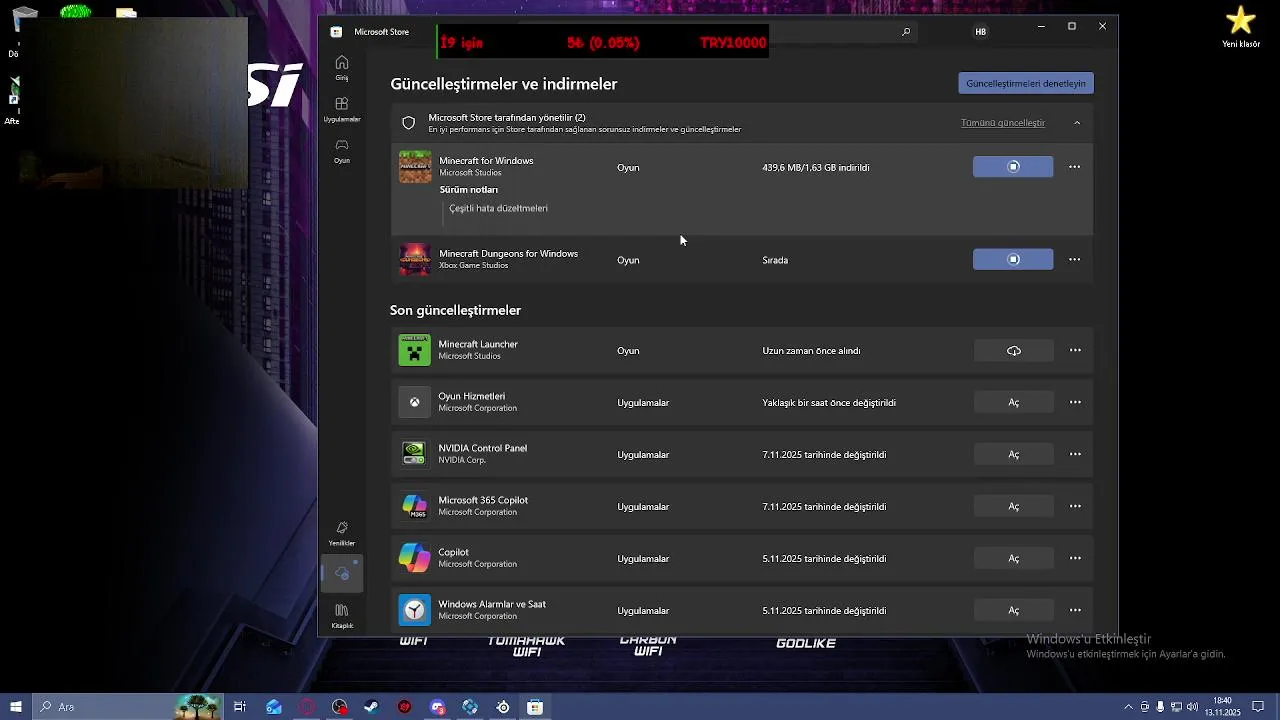Stop the queued Minecraft Dungeons download
Image resolution: width=1280 pixels, height=720 pixels.
[x=1013, y=260]
